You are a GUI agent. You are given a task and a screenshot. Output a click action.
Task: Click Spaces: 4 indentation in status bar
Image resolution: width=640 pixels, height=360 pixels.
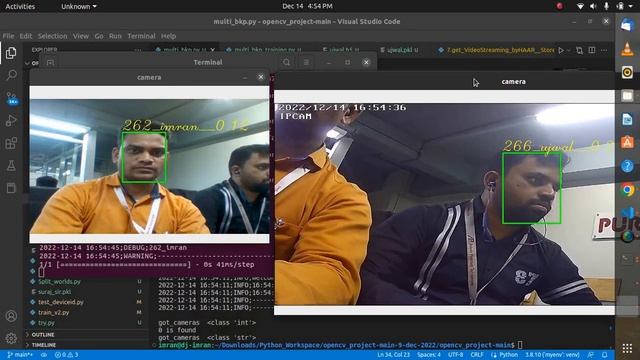[x=429, y=355]
